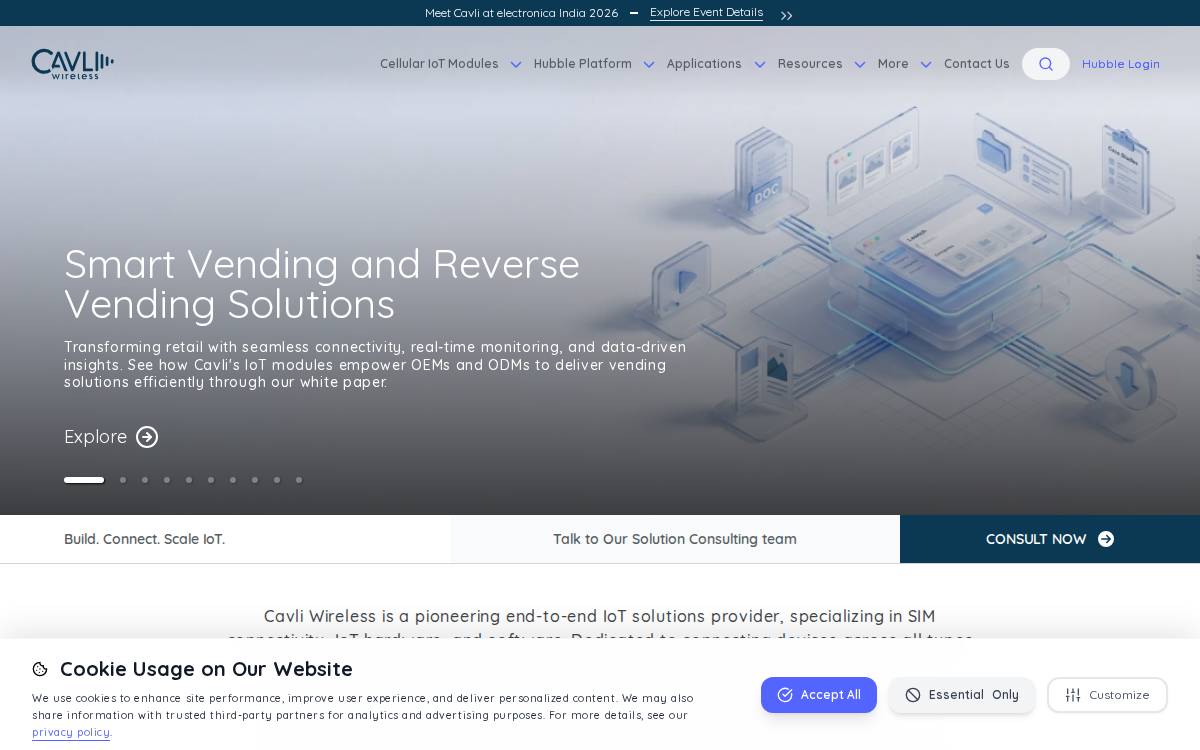This screenshot has width=1200, height=750.
Task: Open the privacy policy link
Action: coord(71,732)
